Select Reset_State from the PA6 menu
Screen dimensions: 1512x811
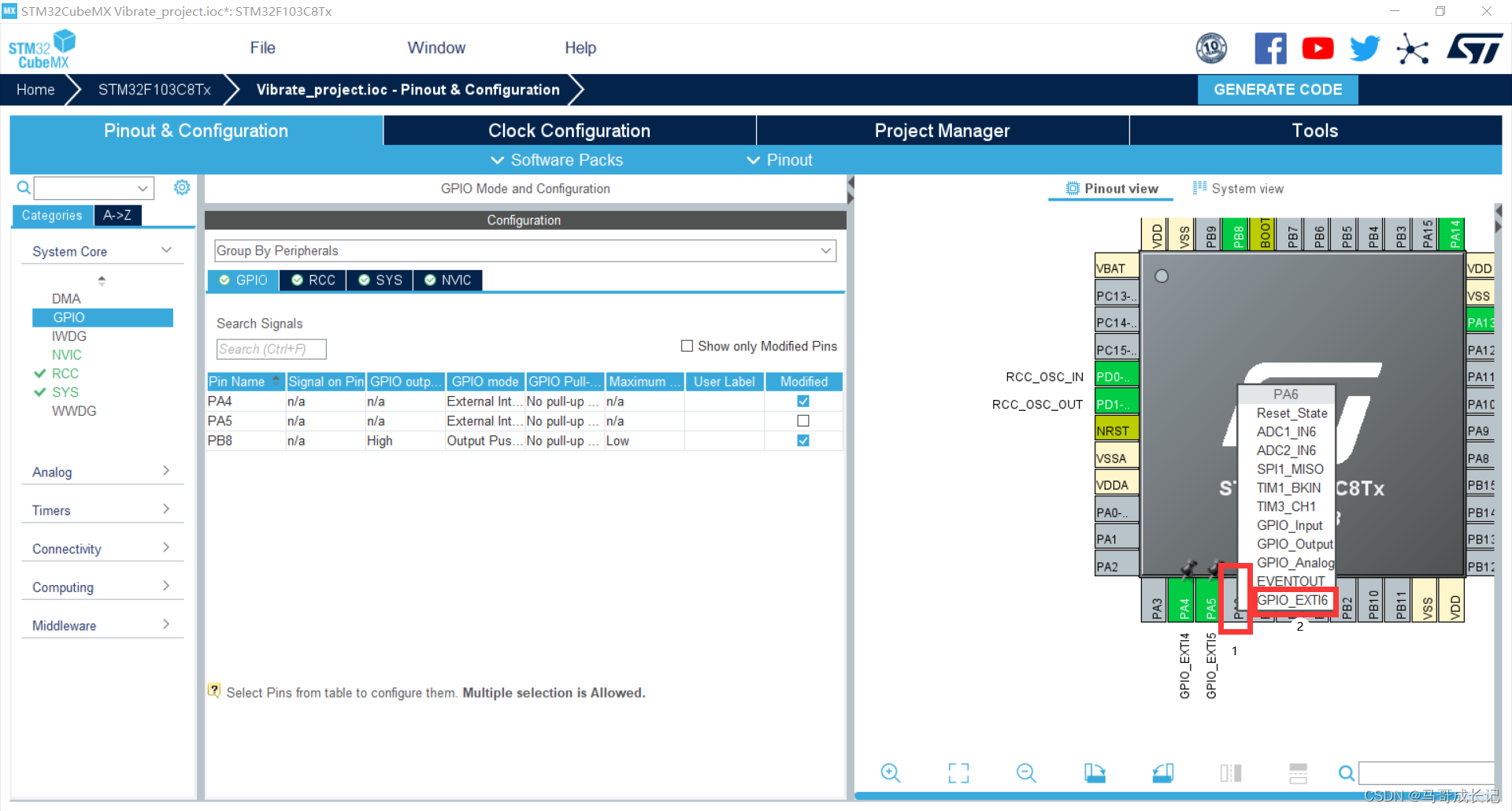pos(1291,413)
